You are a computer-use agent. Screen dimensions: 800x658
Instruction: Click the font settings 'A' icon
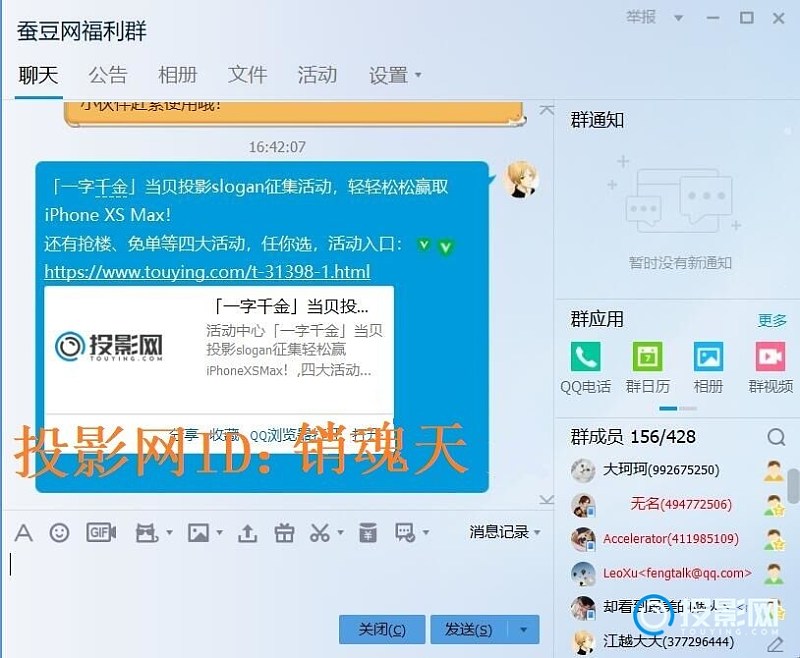click(x=23, y=533)
